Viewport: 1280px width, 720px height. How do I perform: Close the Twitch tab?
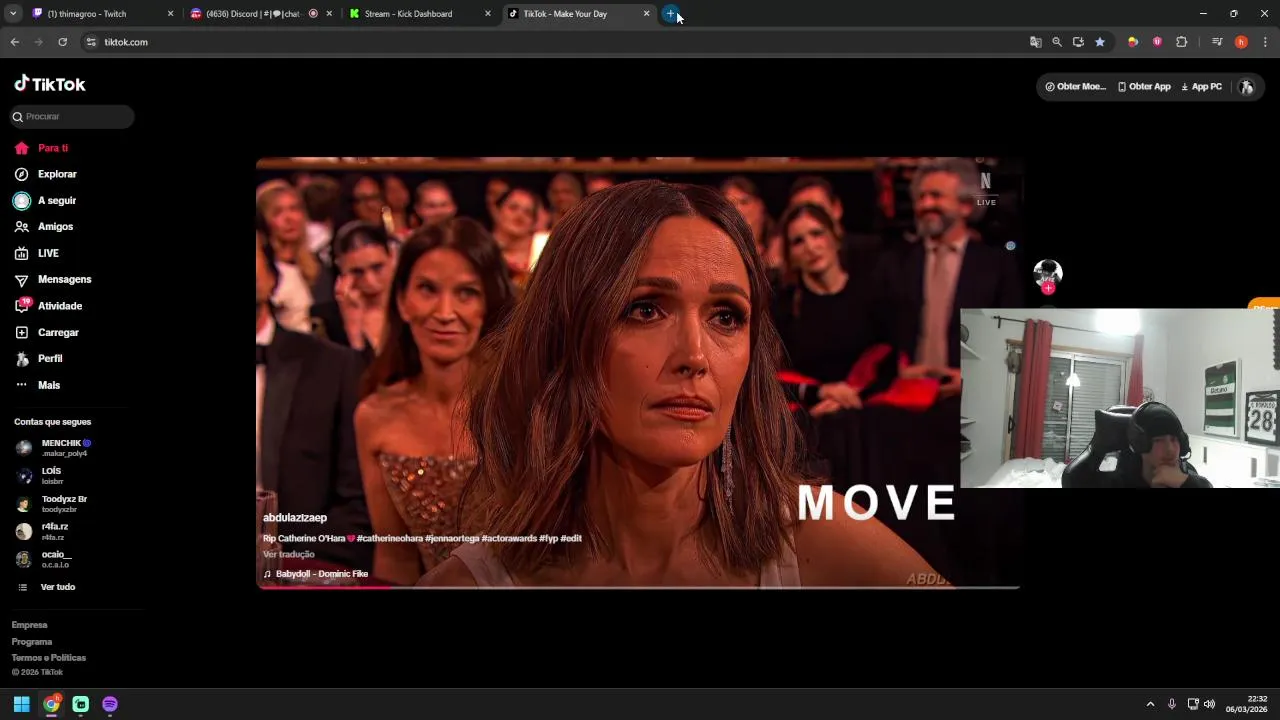tap(170, 14)
